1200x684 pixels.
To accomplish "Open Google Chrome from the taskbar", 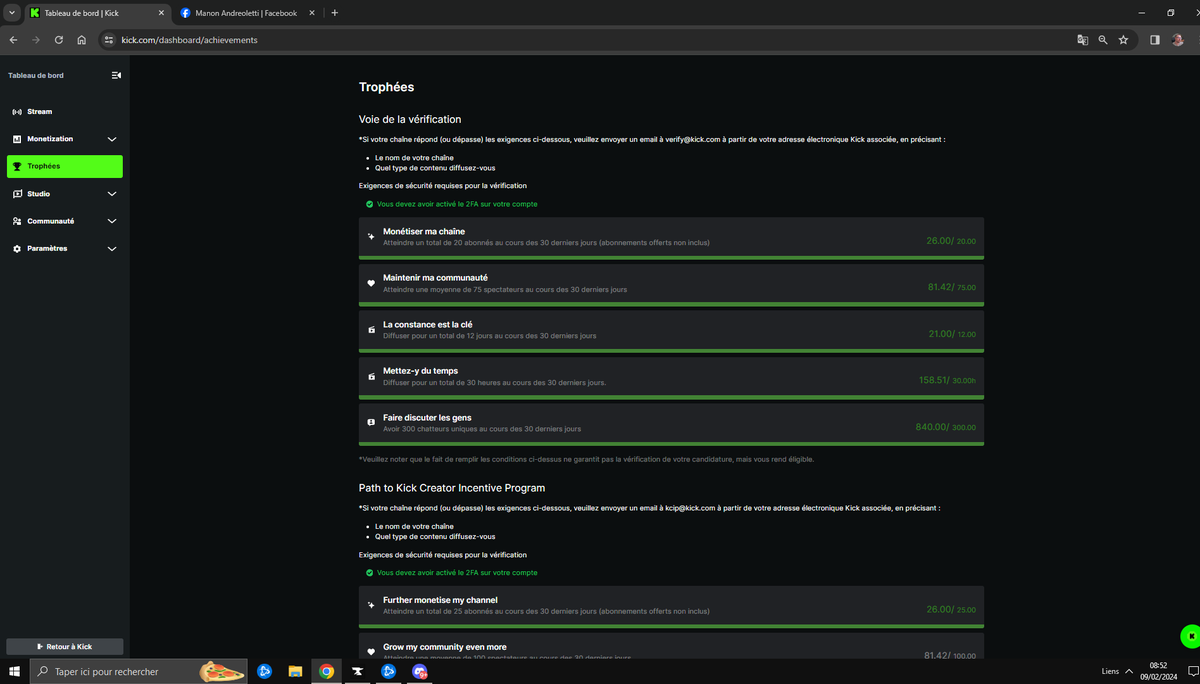I will [x=327, y=671].
